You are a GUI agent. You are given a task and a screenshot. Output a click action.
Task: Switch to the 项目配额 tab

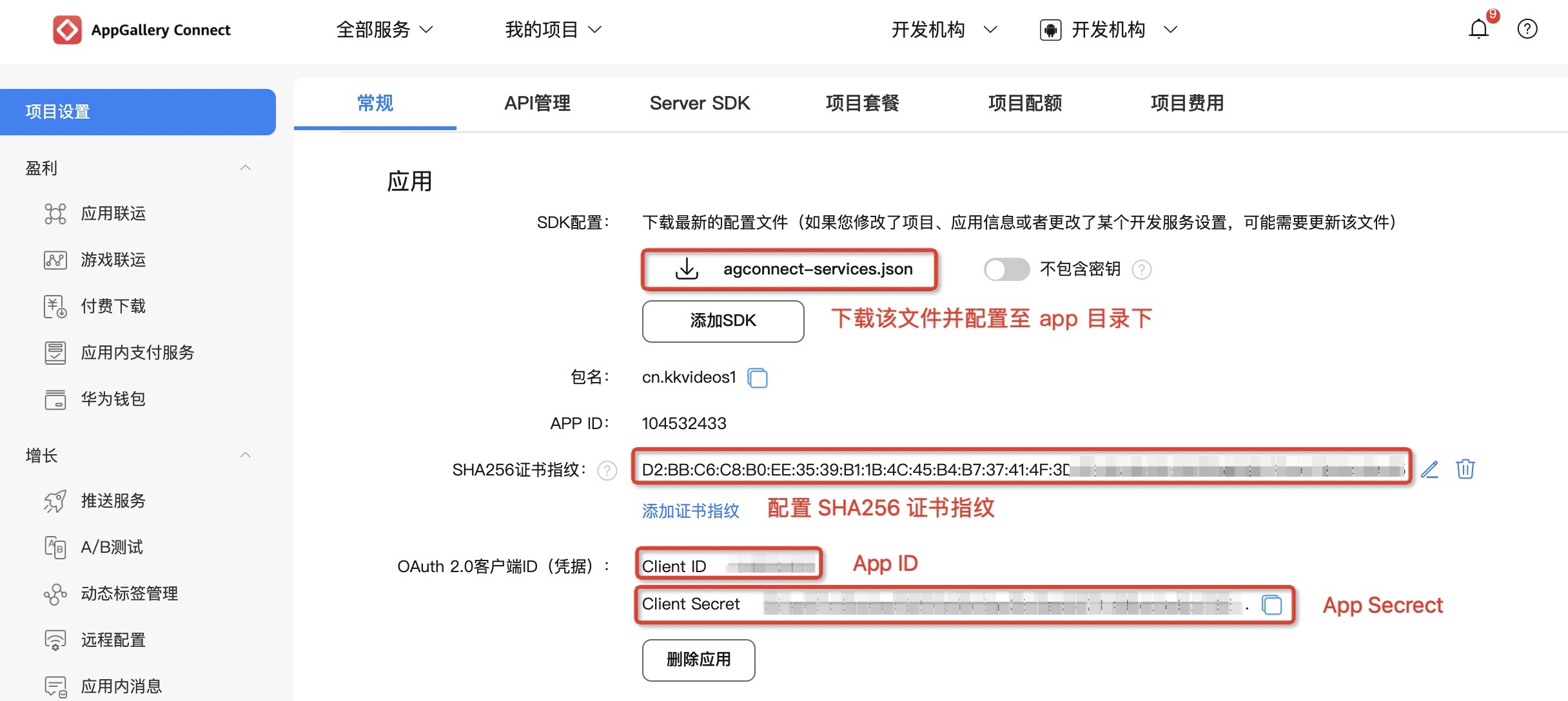[x=1025, y=103]
